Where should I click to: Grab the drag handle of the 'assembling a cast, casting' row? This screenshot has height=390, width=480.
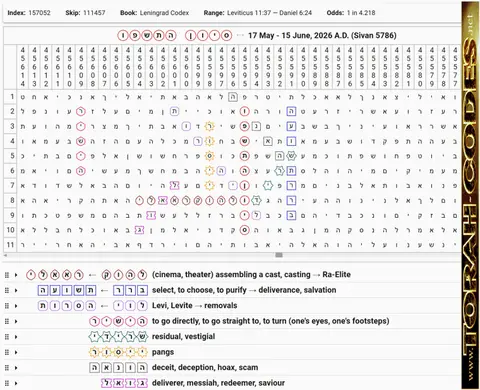click(7, 275)
